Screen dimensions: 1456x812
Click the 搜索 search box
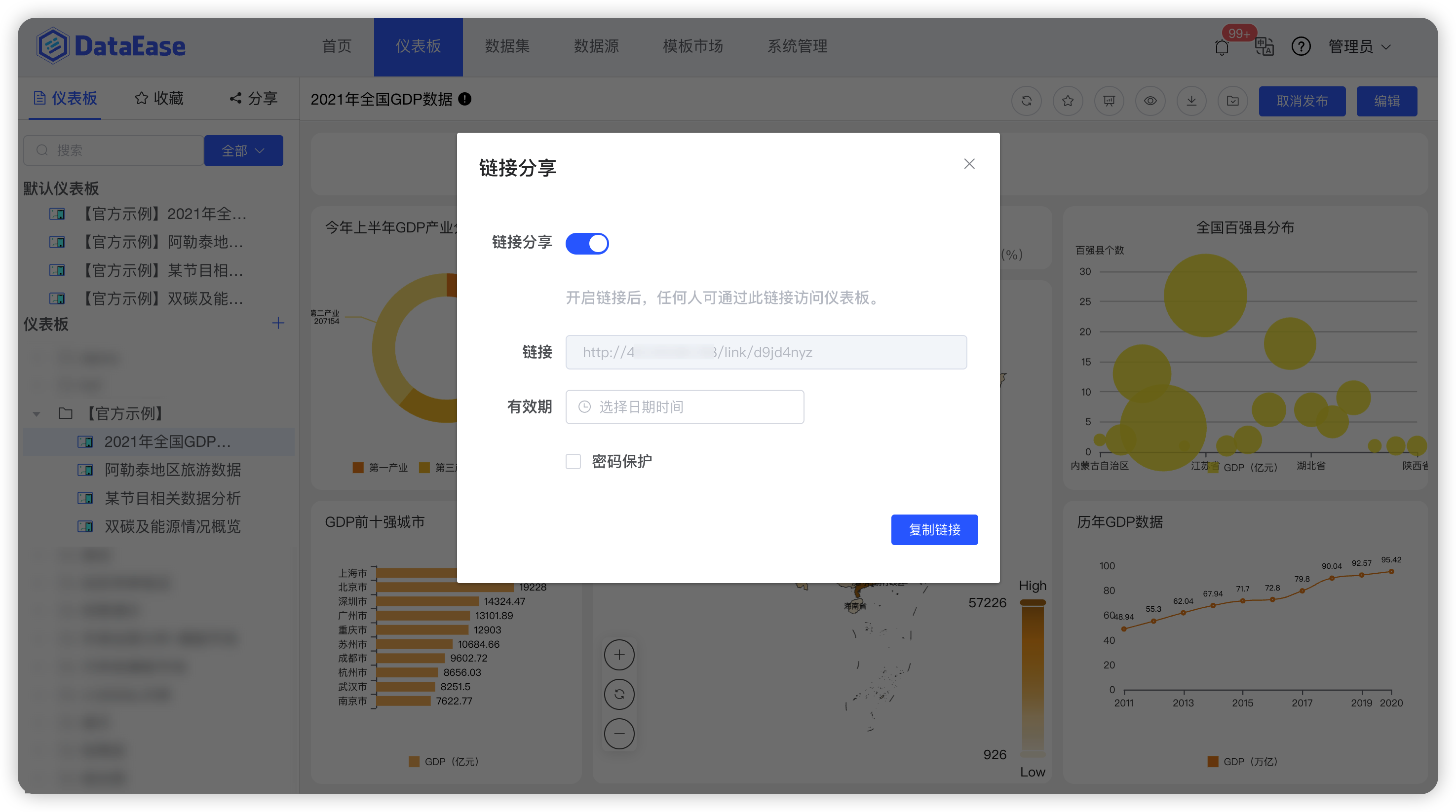pos(113,150)
